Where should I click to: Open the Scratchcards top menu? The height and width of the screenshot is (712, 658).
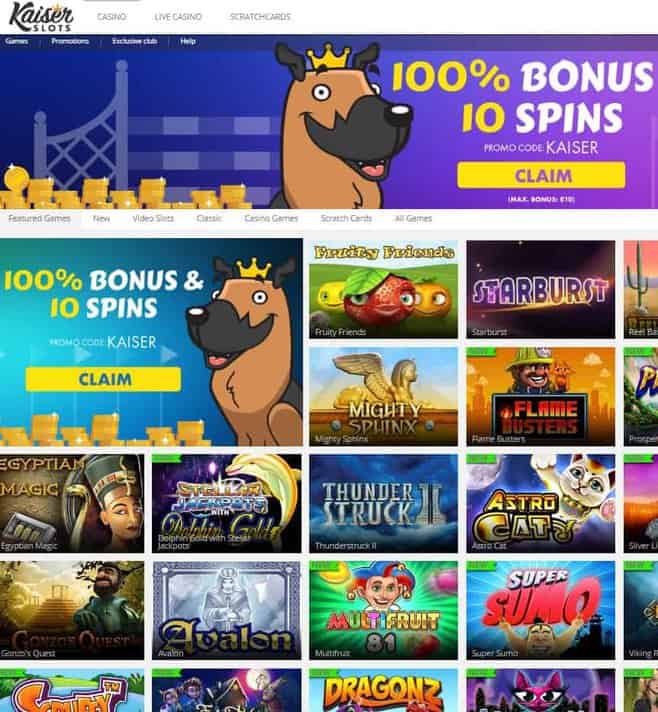click(x=260, y=17)
